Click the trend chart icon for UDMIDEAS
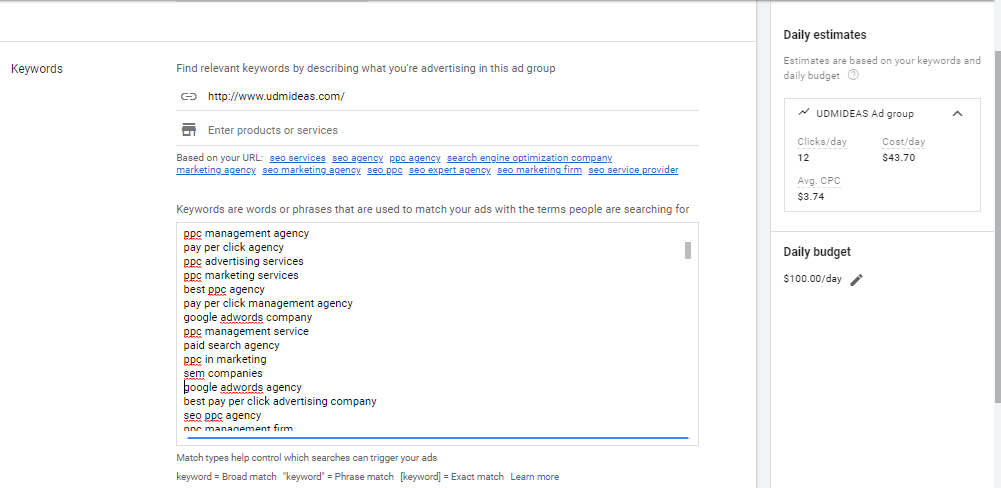The height and width of the screenshot is (488, 1001). (803, 113)
